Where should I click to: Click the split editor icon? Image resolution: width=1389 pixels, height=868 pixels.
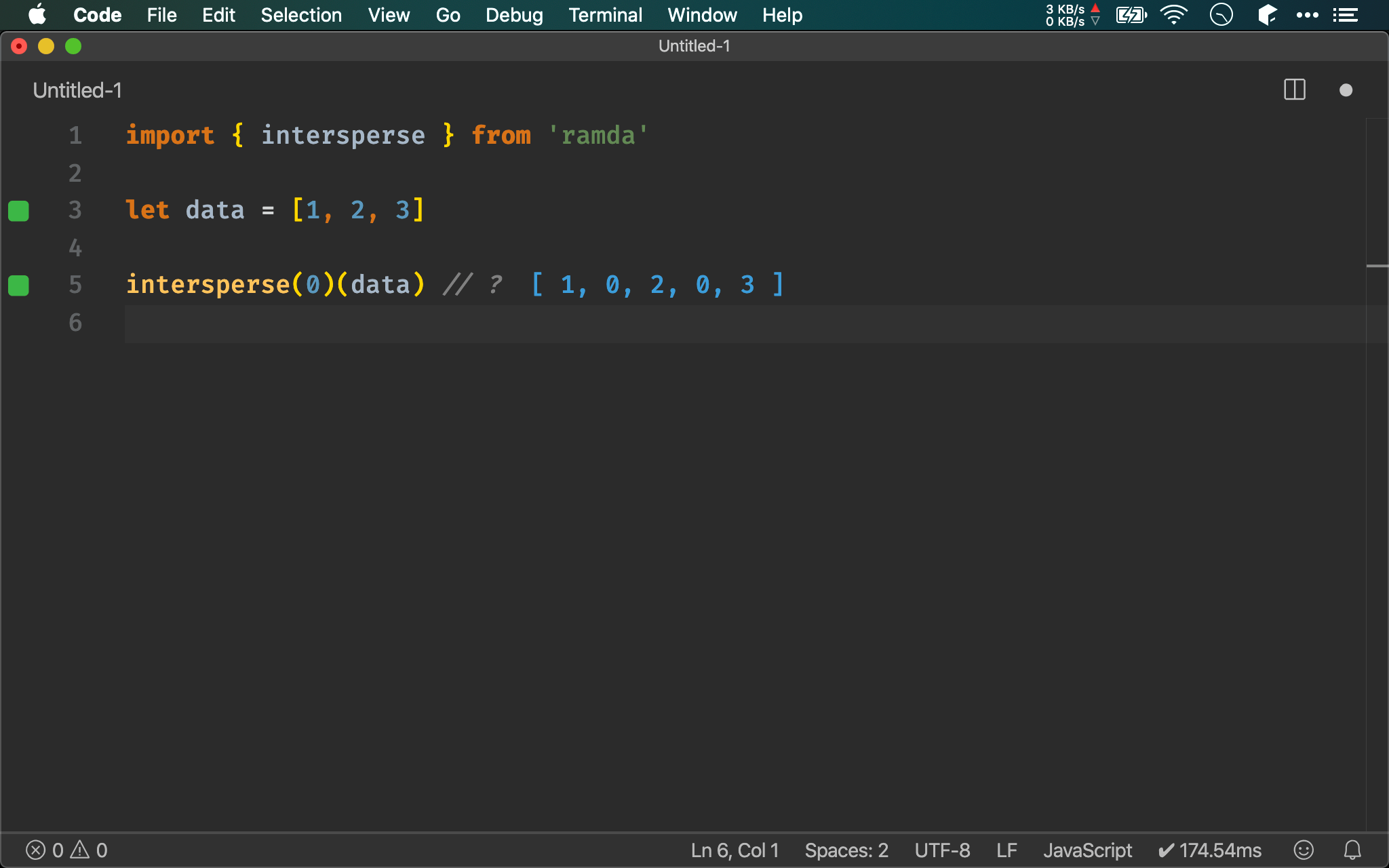[1295, 89]
